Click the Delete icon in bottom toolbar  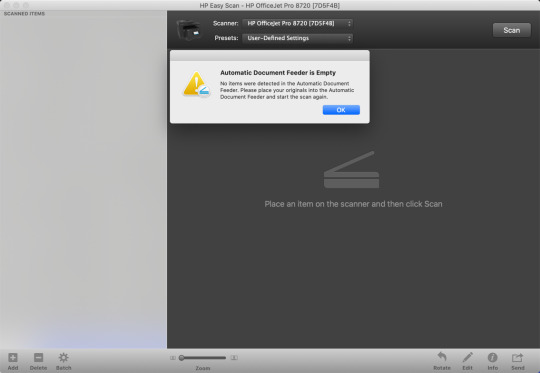coord(38,358)
